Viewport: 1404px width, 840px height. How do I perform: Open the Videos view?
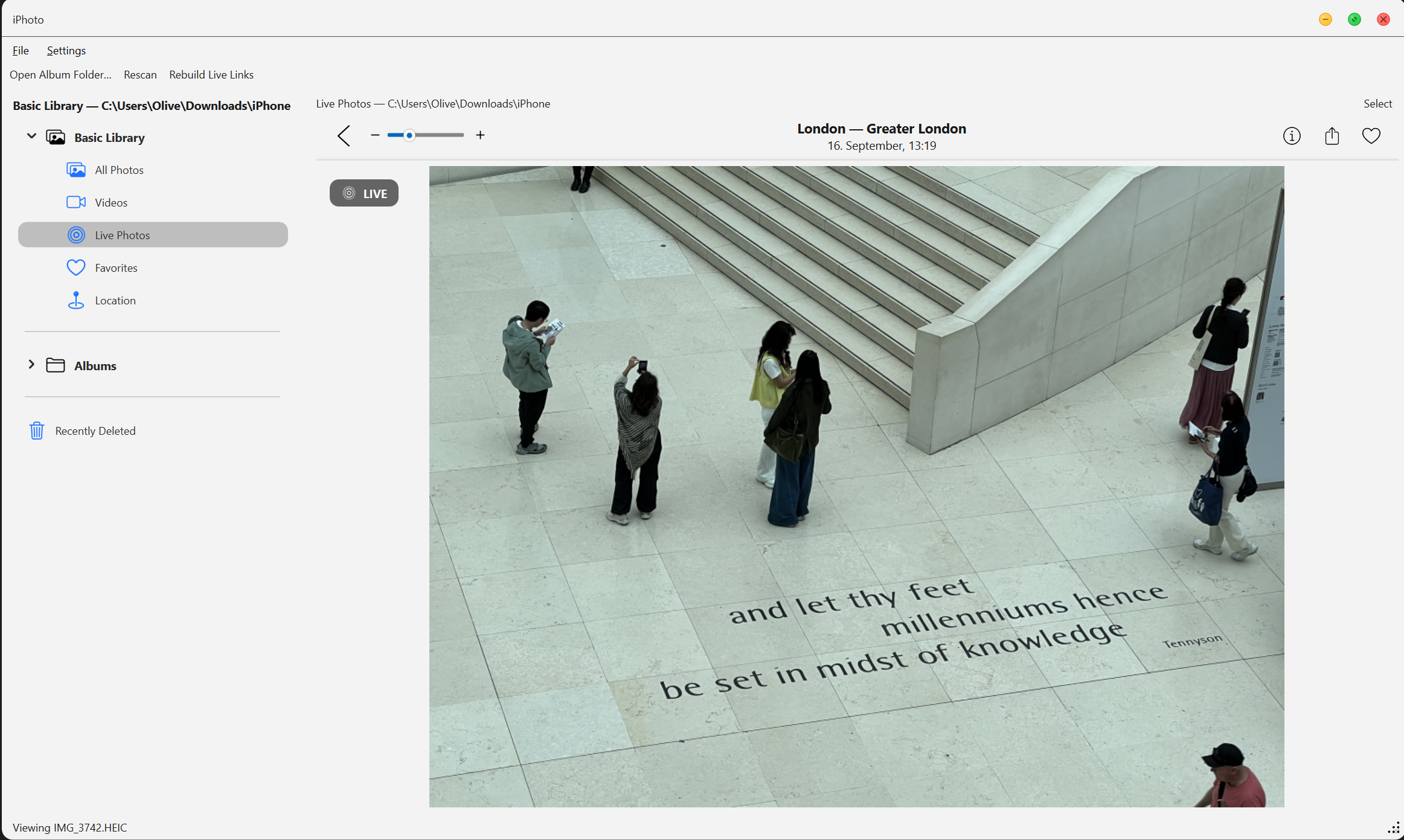[153, 202]
